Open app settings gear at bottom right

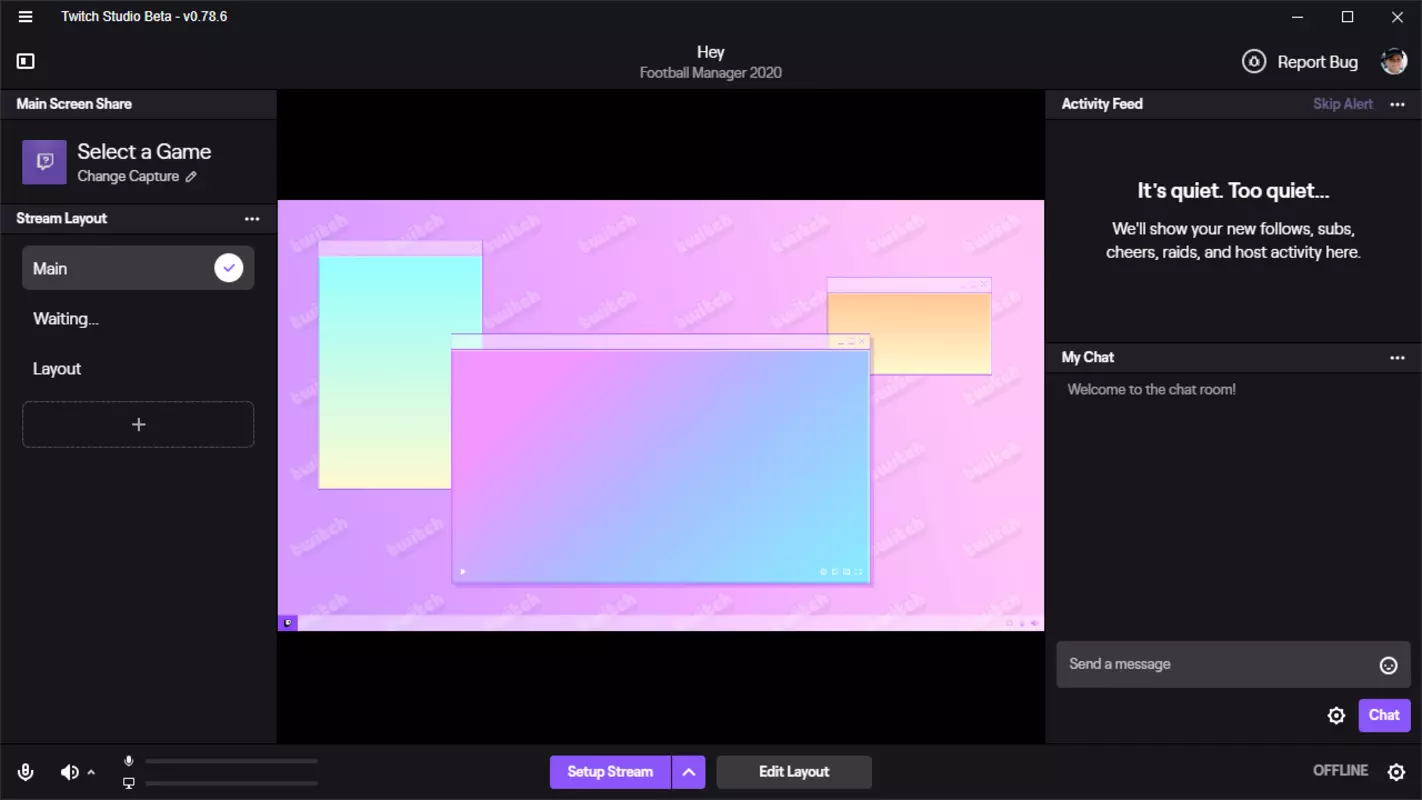[x=1397, y=772]
